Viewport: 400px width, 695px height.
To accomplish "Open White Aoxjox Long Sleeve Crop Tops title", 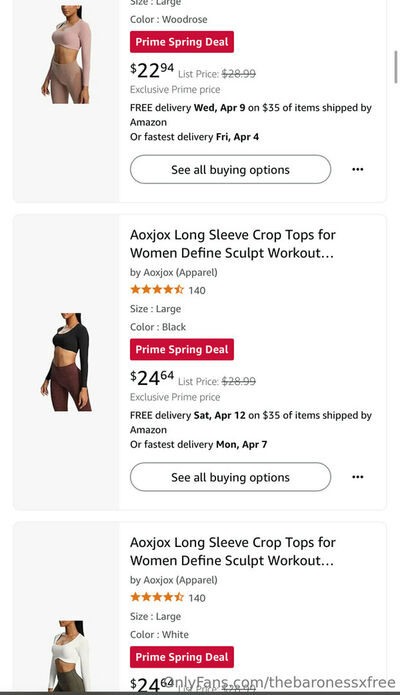I will pos(232,551).
